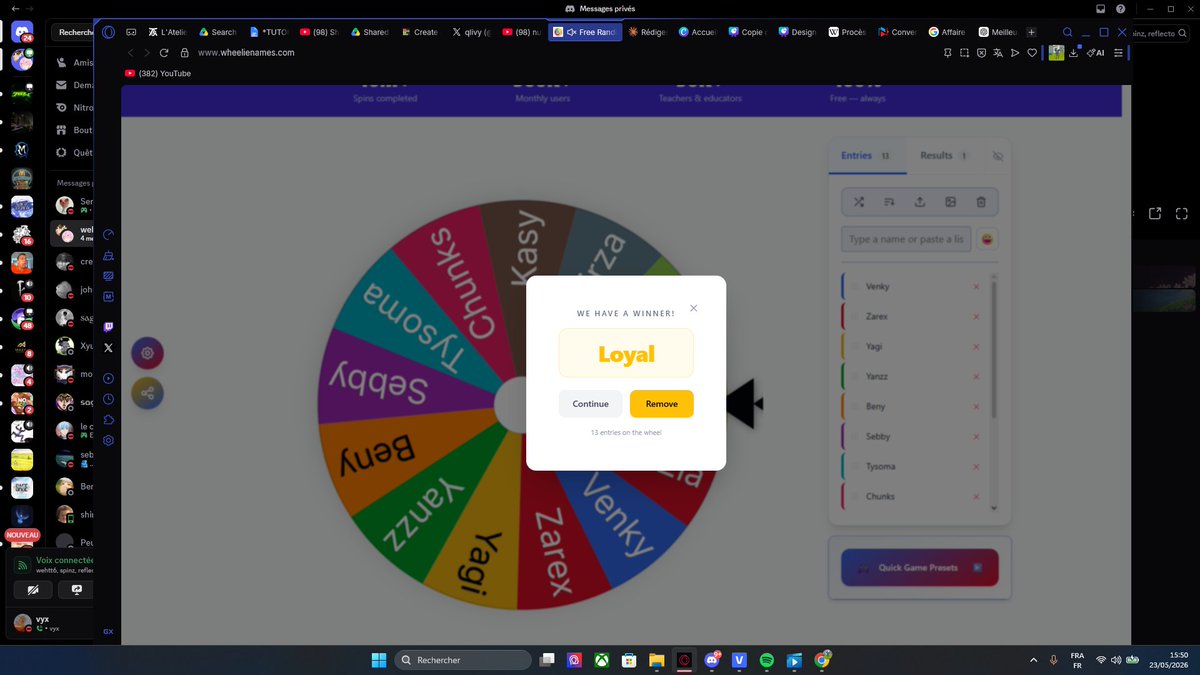Viewport: 1200px width, 675px height.
Task: Close the winner popup with the X
Action: pyautogui.click(x=694, y=308)
